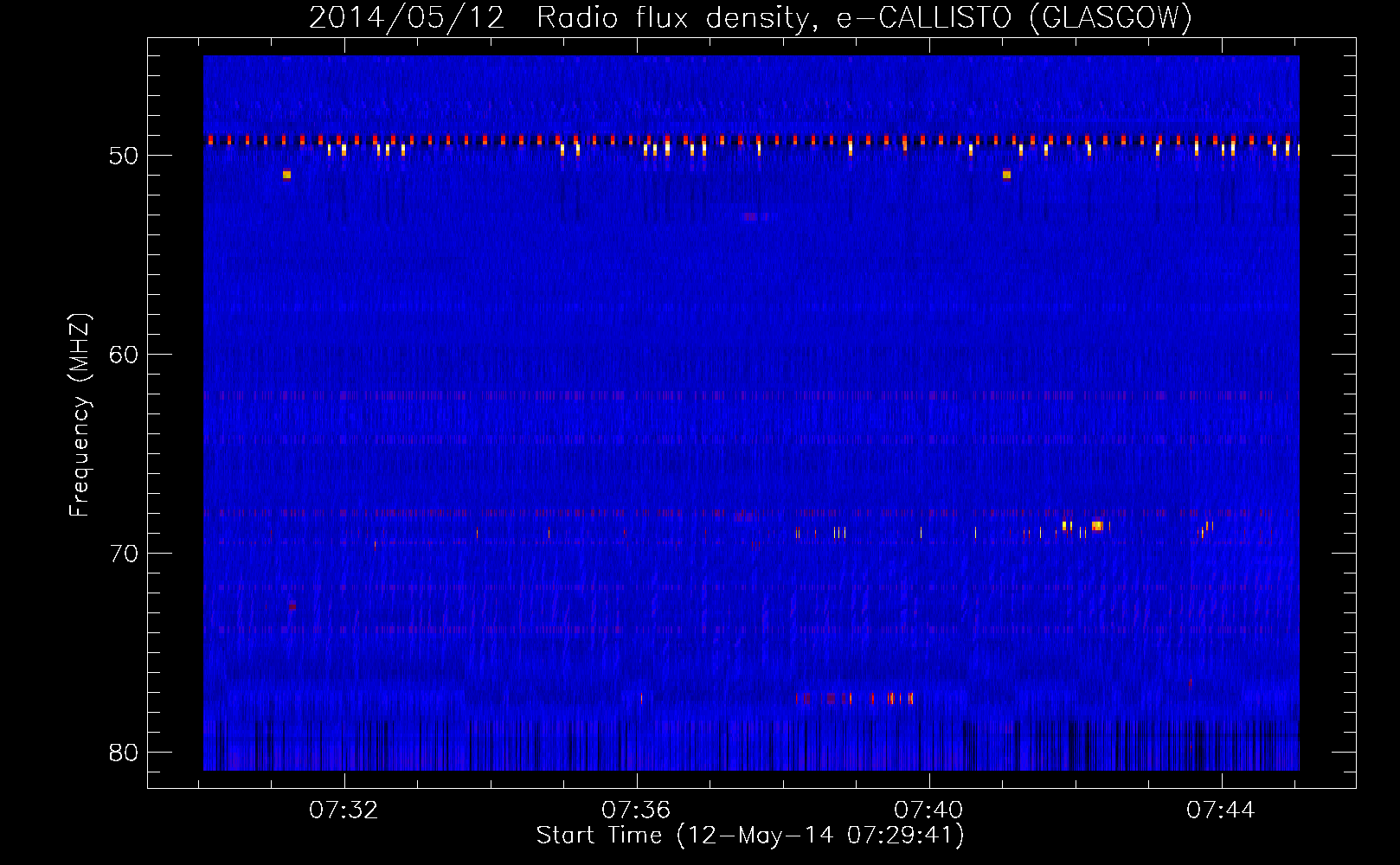
Task: Click the 'Start Time (12-May-14 07:29:41)' axis label
Action: [x=750, y=836]
